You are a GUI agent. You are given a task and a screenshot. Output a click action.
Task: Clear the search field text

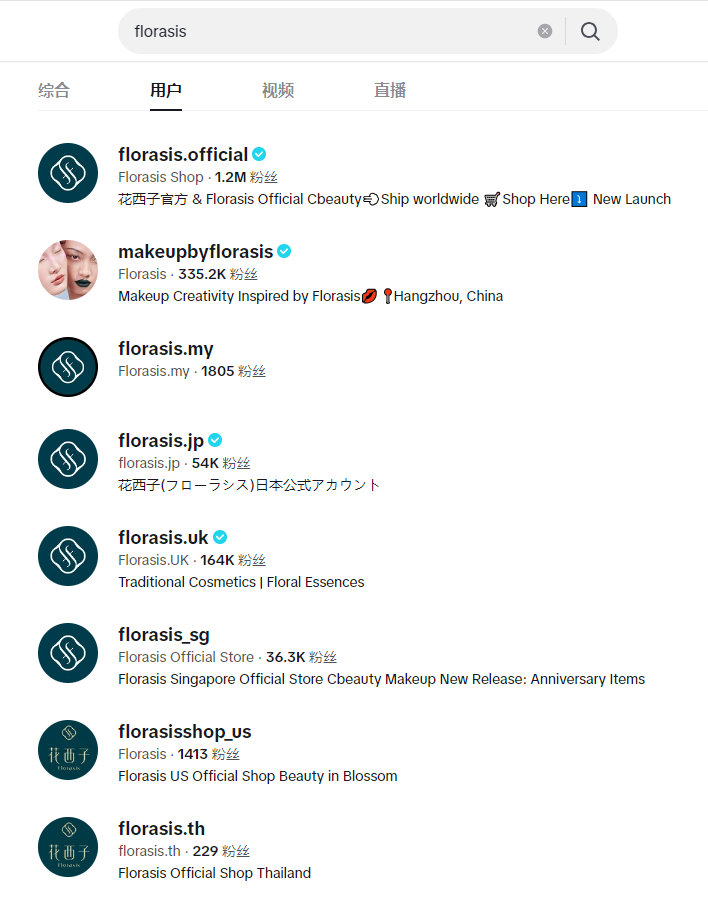(x=545, y=31)
